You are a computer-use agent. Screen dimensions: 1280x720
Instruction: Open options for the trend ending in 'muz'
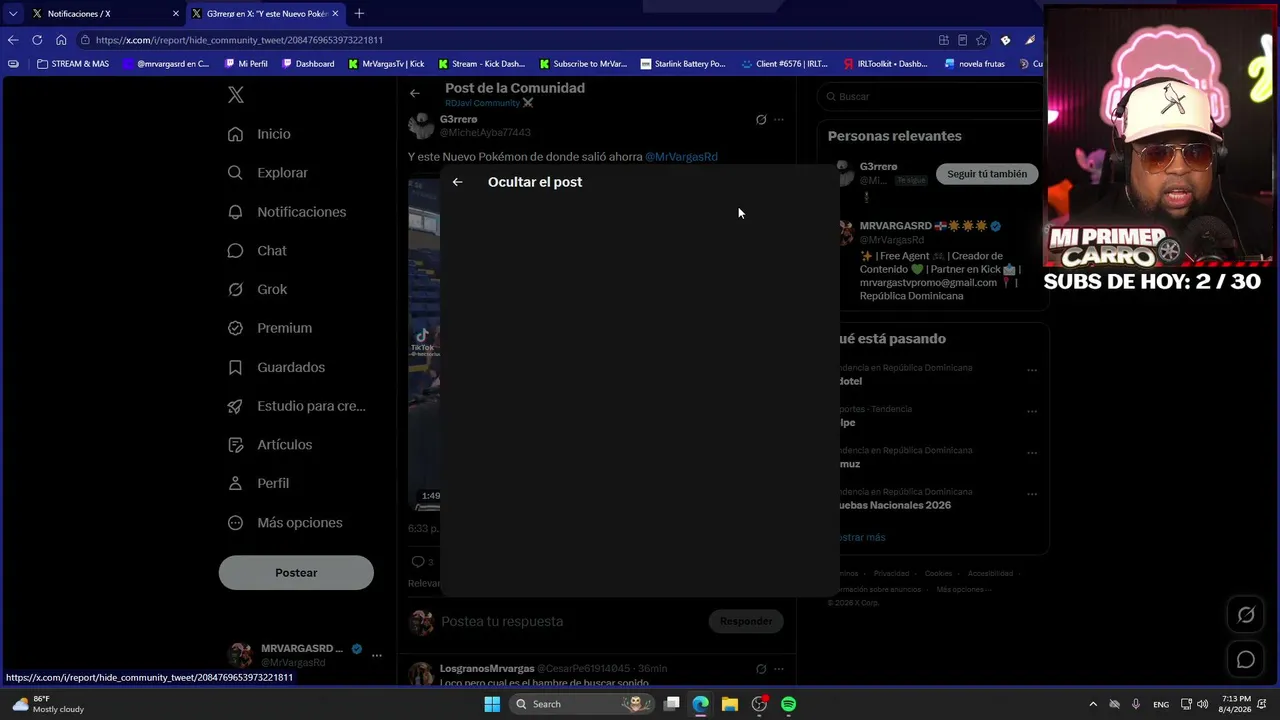1032,453
